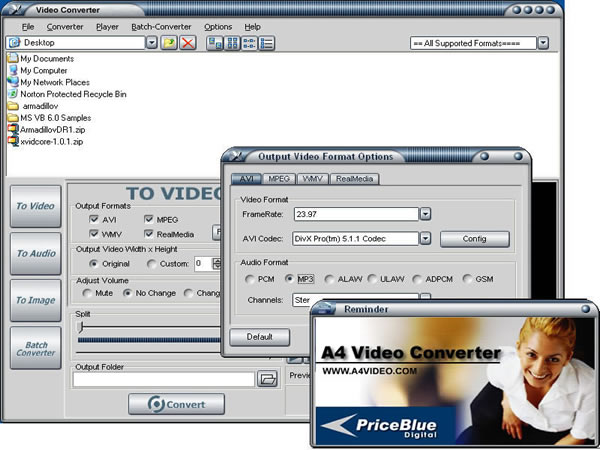Select PCM audio format

pyautogui.click(x=249, y=279)
